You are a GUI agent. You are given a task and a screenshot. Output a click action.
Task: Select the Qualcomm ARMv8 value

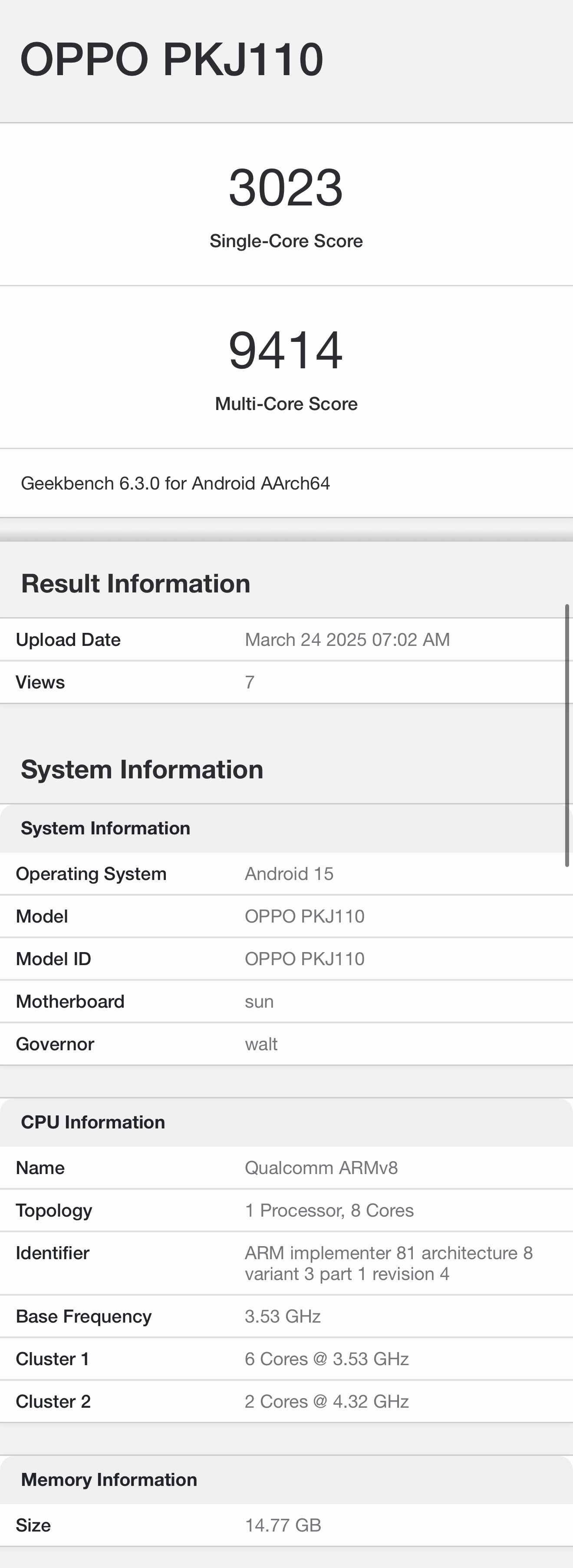pyautogui.click(x=321, y=1168)
